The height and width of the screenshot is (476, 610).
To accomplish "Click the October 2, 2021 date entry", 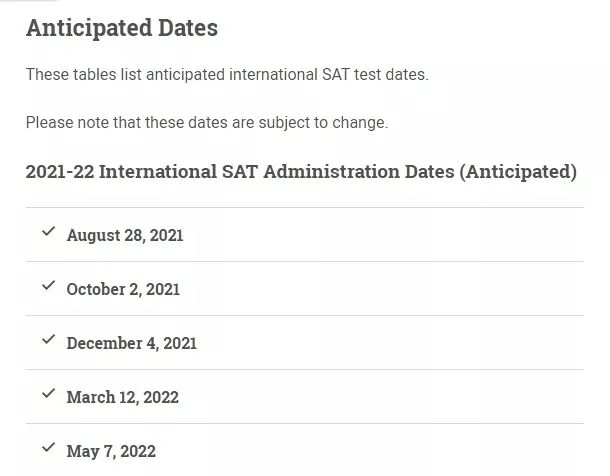I will point(123,290).
